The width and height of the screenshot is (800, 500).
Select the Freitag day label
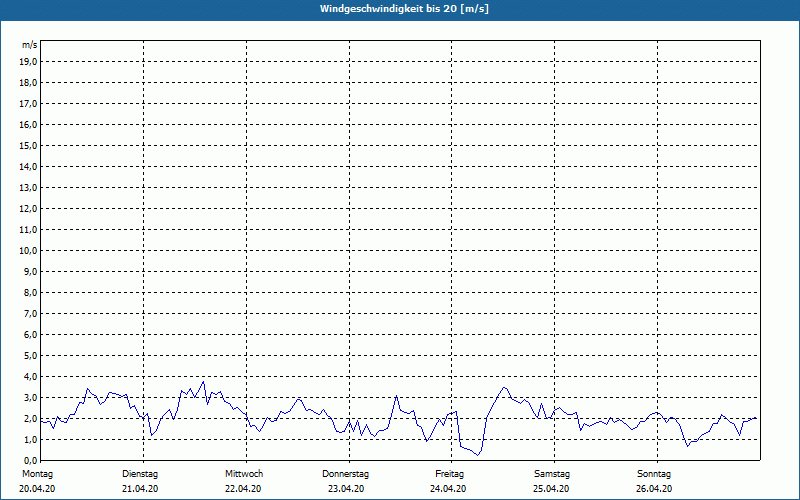[x=449, y=474]
